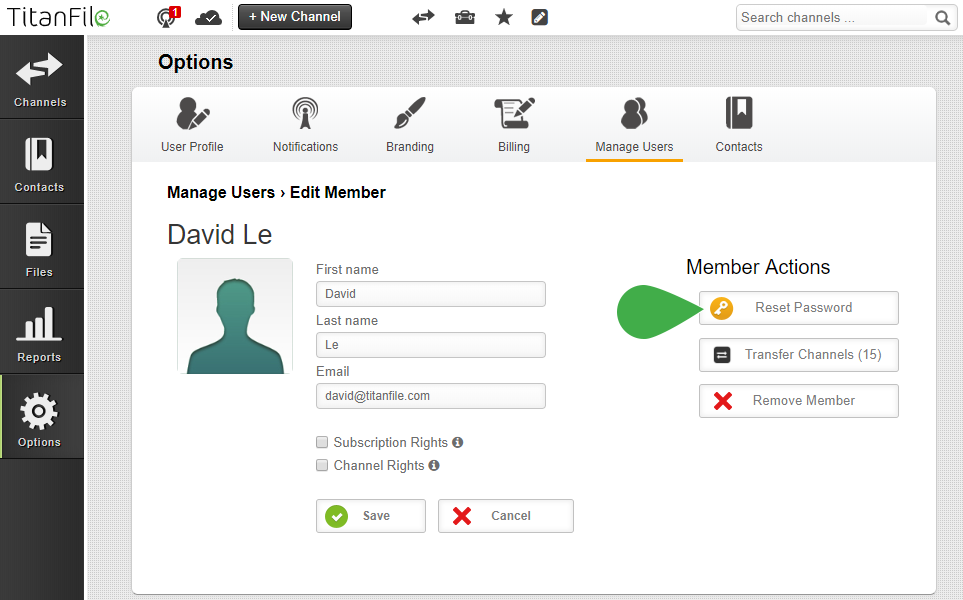Screen dimensions: 963x600
Task: Open Channels in the left sidebar
Action: 41,78
